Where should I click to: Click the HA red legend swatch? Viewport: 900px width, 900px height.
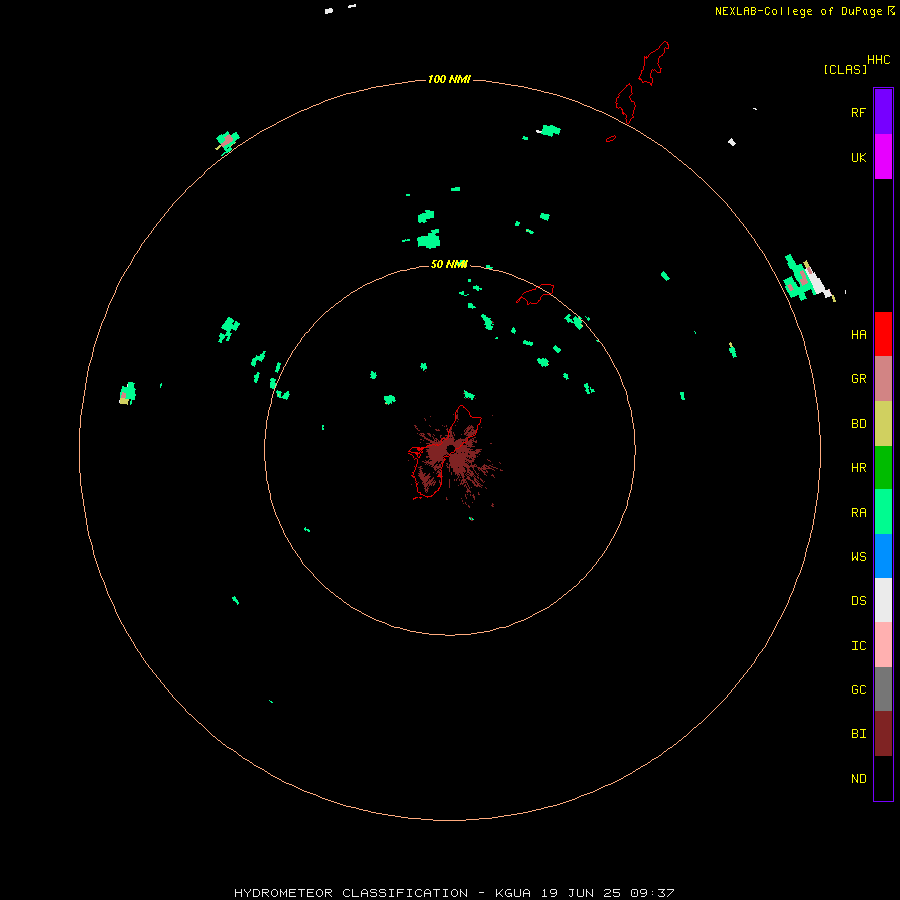point(883,334)
